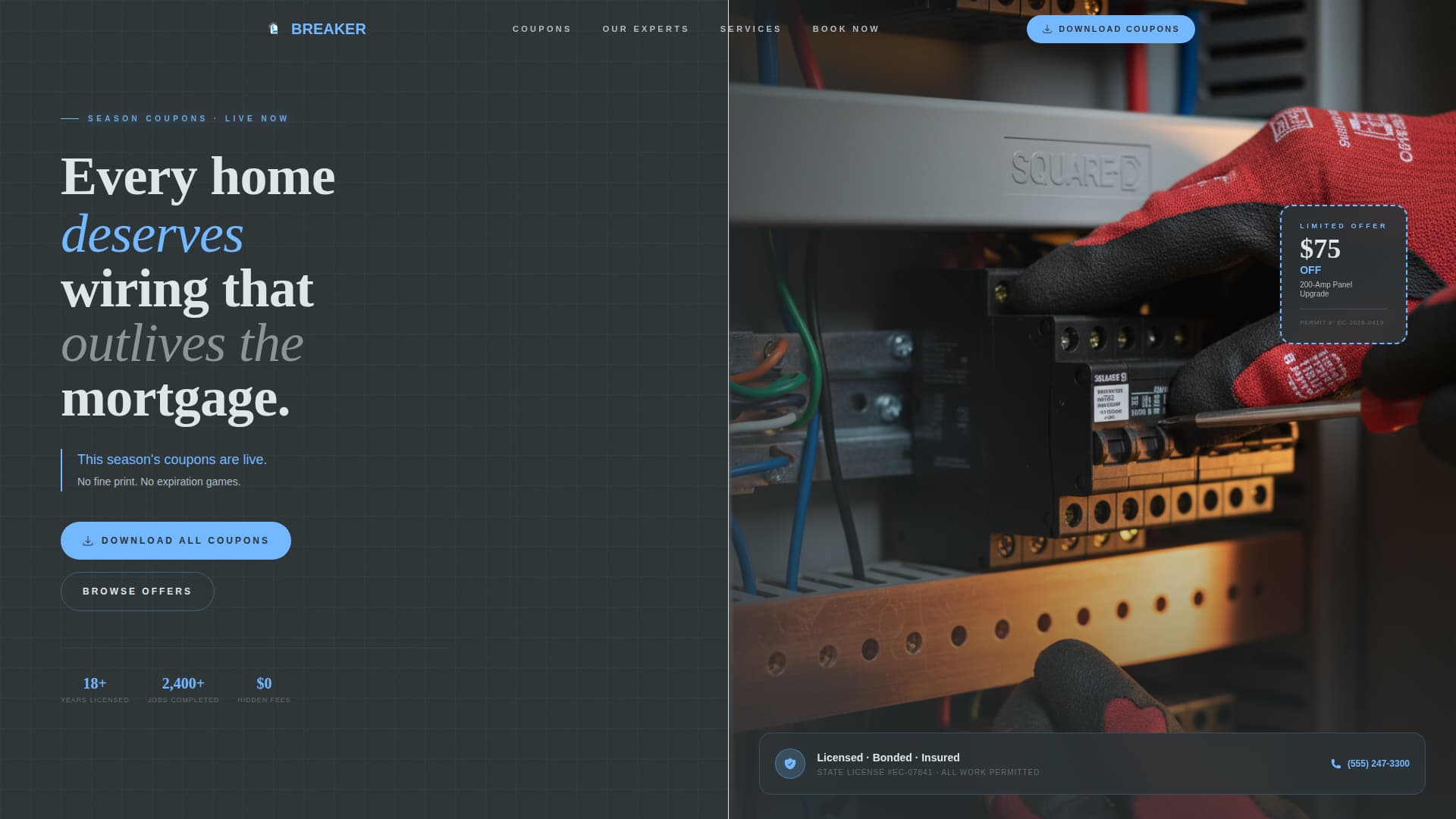Click the State License #EC-07841 line

click(x=928, y=772)
